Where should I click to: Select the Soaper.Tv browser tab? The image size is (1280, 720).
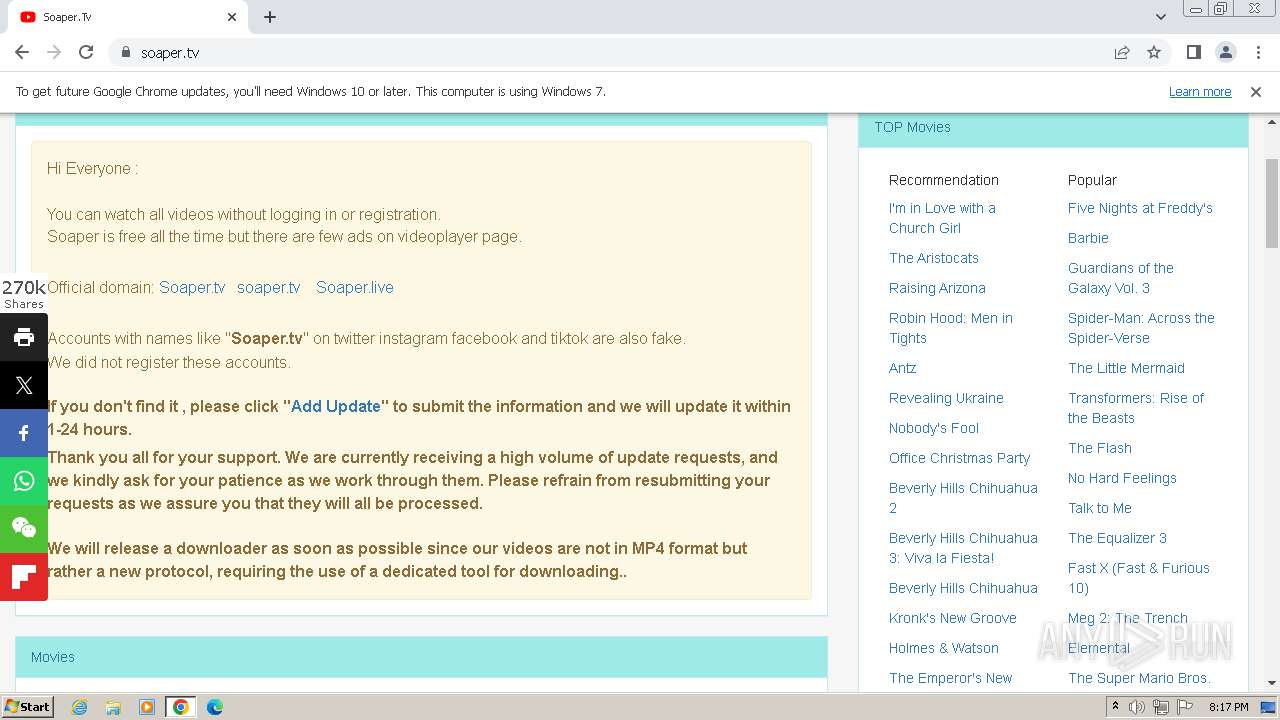click(x=128, y=17)
